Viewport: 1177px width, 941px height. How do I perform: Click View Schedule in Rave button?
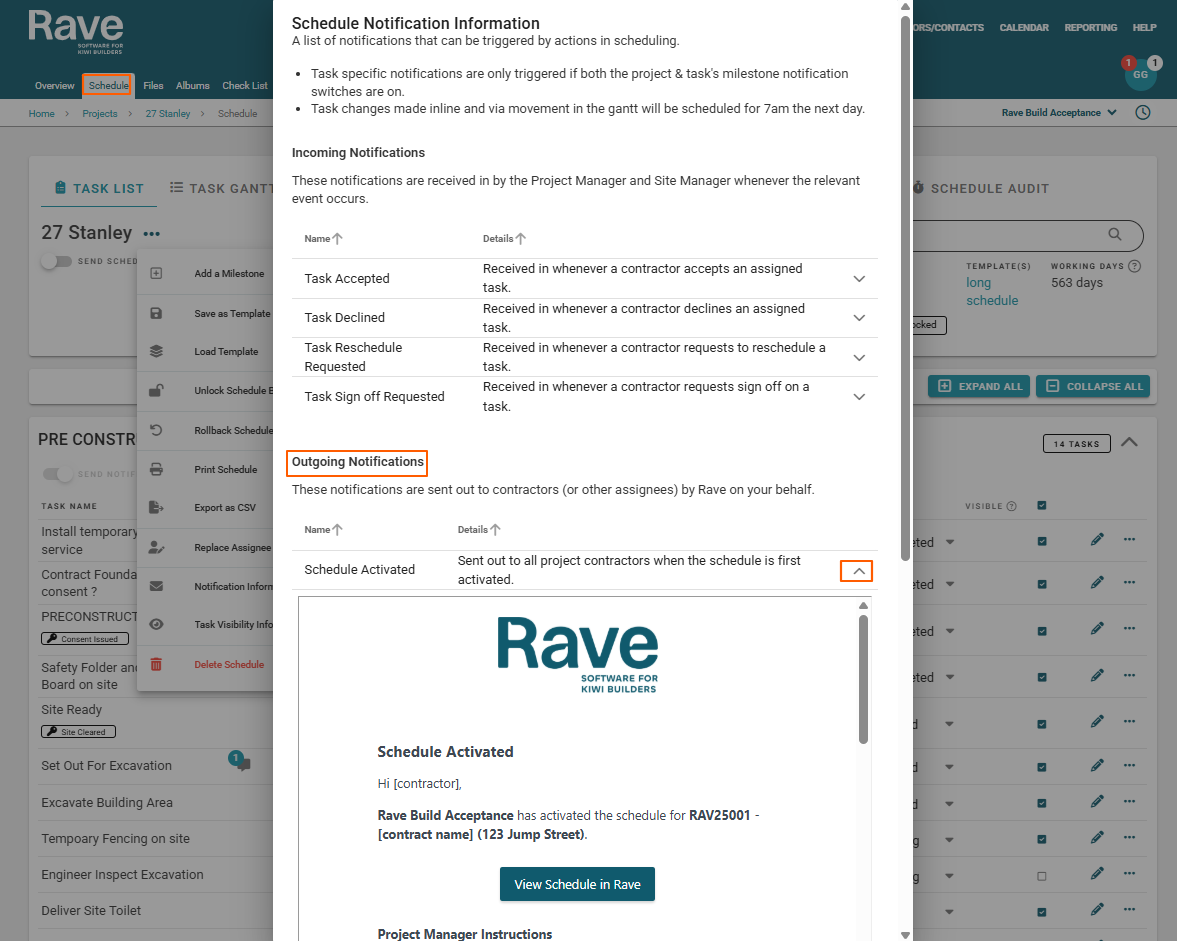577,884
